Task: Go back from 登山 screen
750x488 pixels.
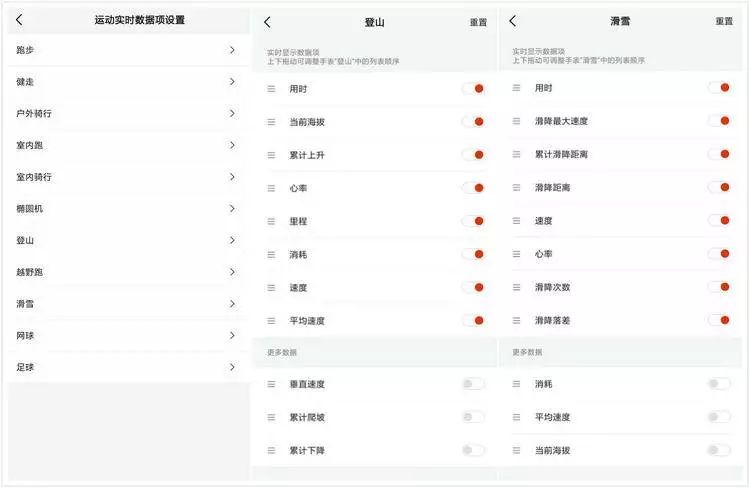Action: [267, 22]
